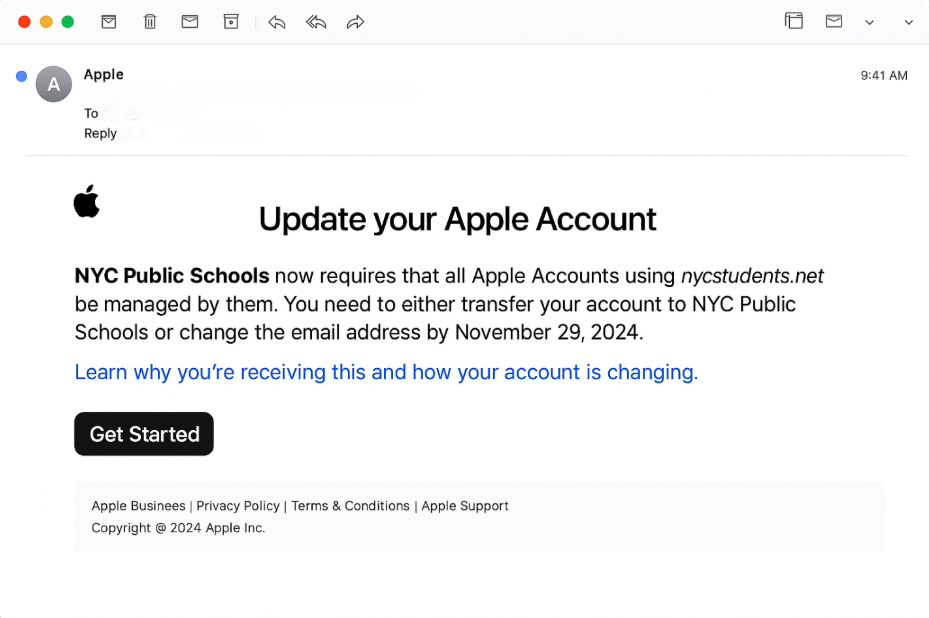This screenshot has height=618, width=929.
Task: Click the double-arrow Reply All icon
Action: click(x=316, y=22)
